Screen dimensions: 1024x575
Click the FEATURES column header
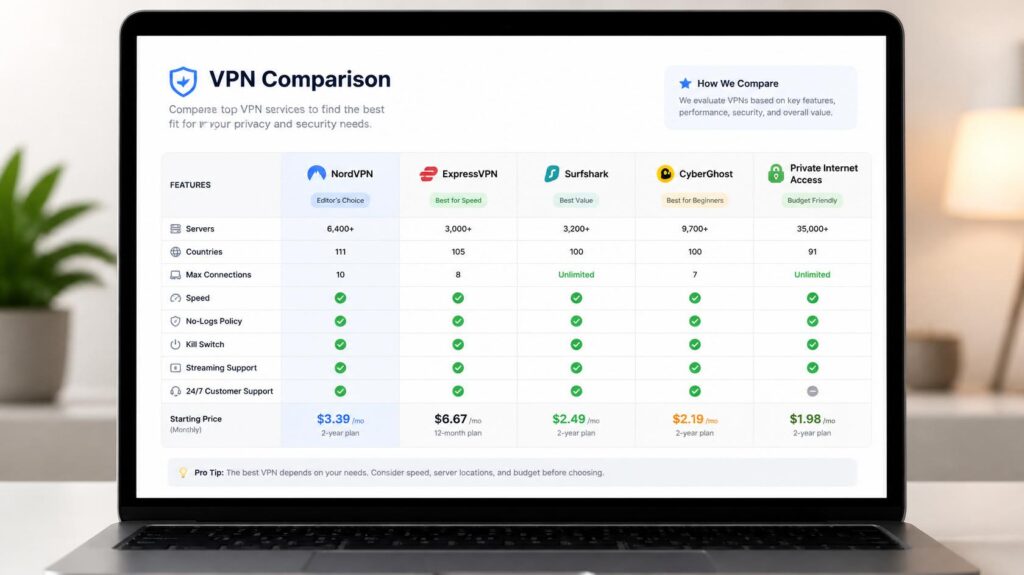(190, 185)
